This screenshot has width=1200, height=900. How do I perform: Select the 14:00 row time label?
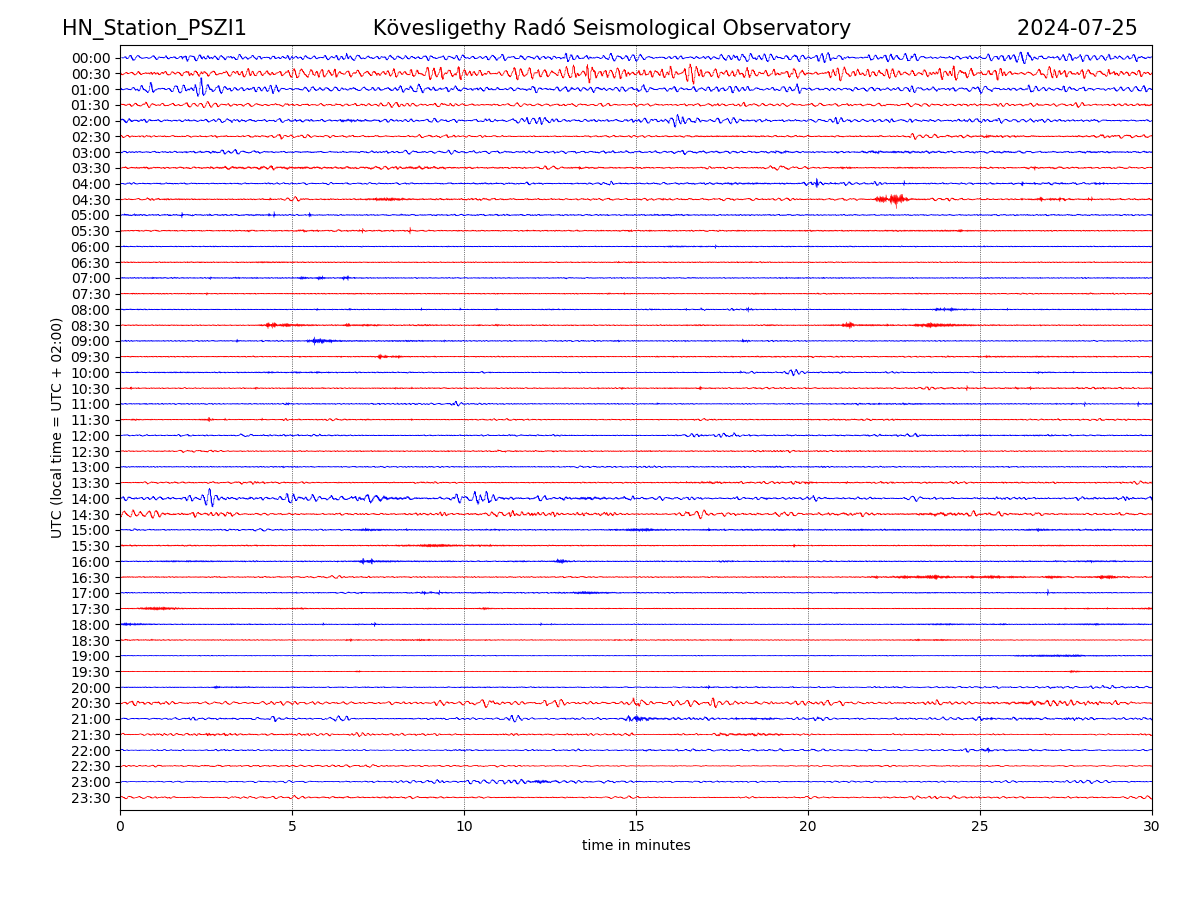tap(91, 499)
